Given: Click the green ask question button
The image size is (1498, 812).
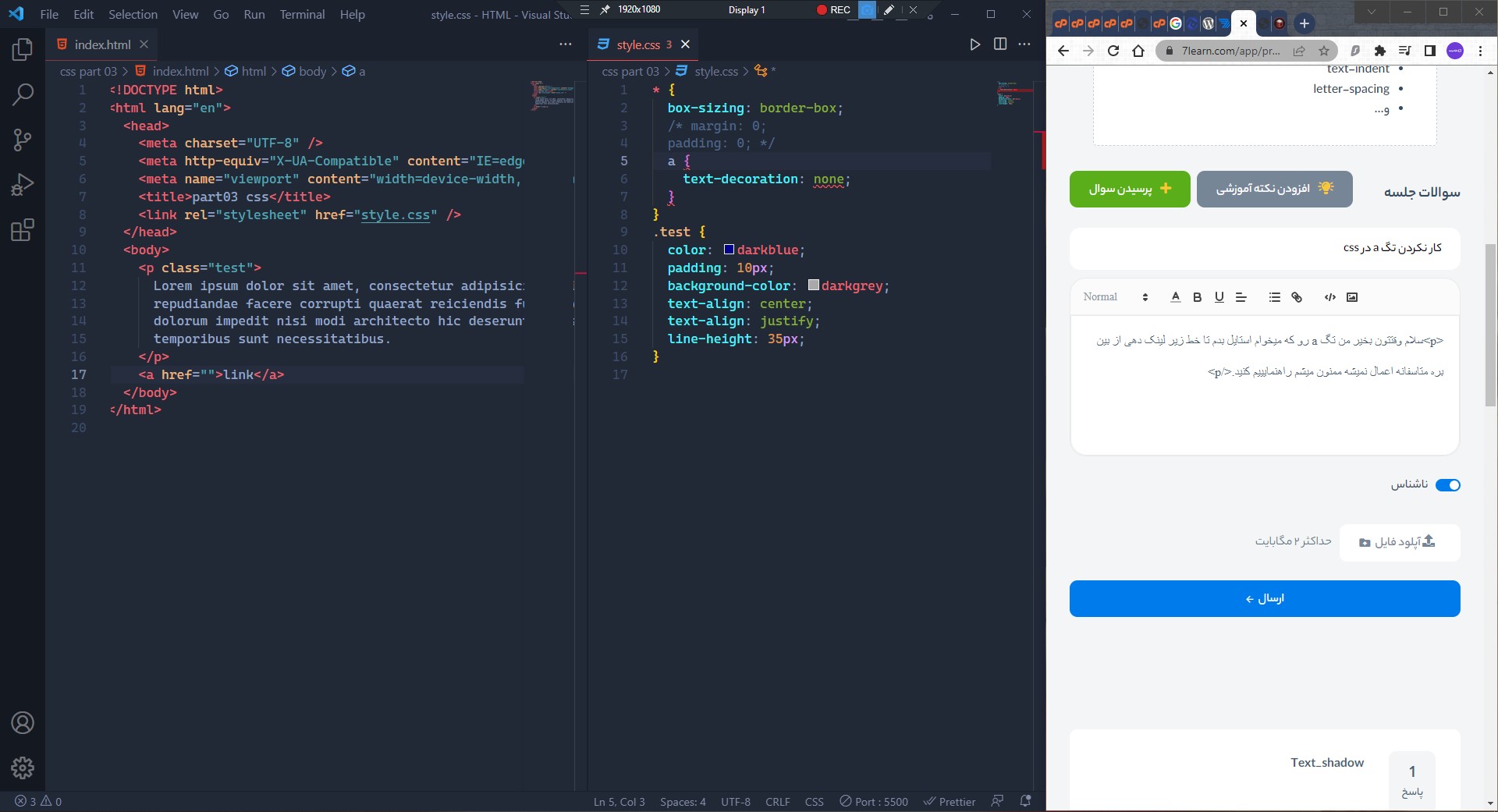Looking at the screenshot, I should 1130,189.
